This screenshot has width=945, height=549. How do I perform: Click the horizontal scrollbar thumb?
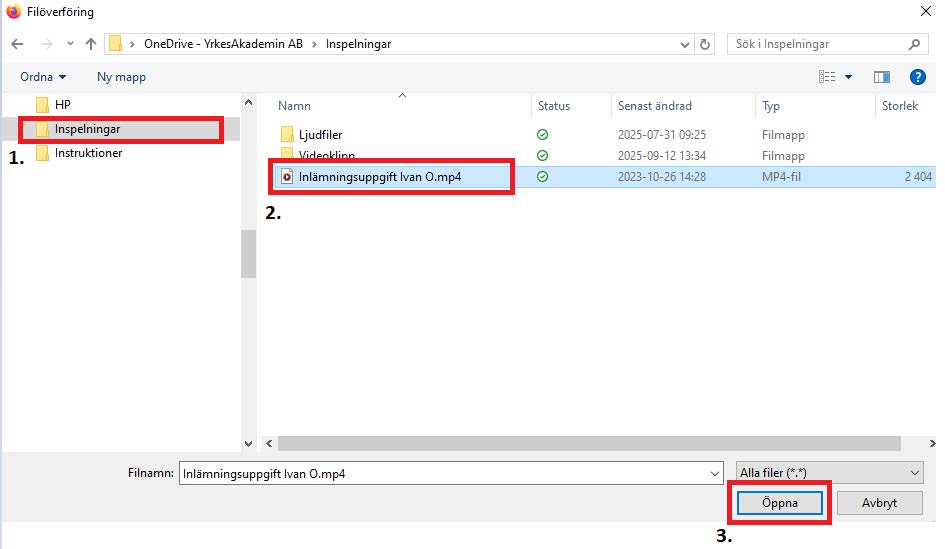point(589,444)
